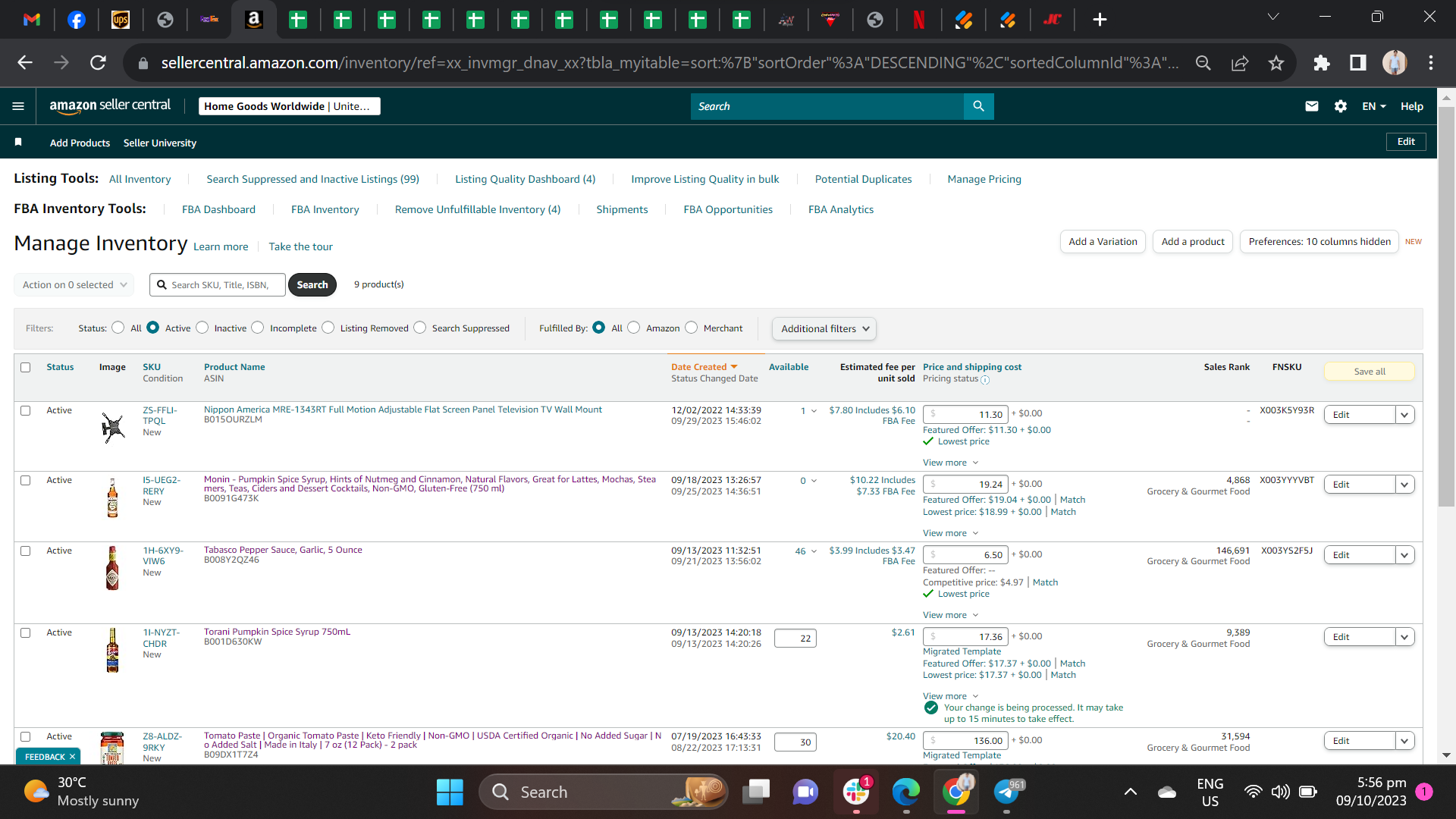This screenshot has height=819, width=1456.
Task: Expand available quantity chevron for Tabasco row
Action: (x=814, y=551)
